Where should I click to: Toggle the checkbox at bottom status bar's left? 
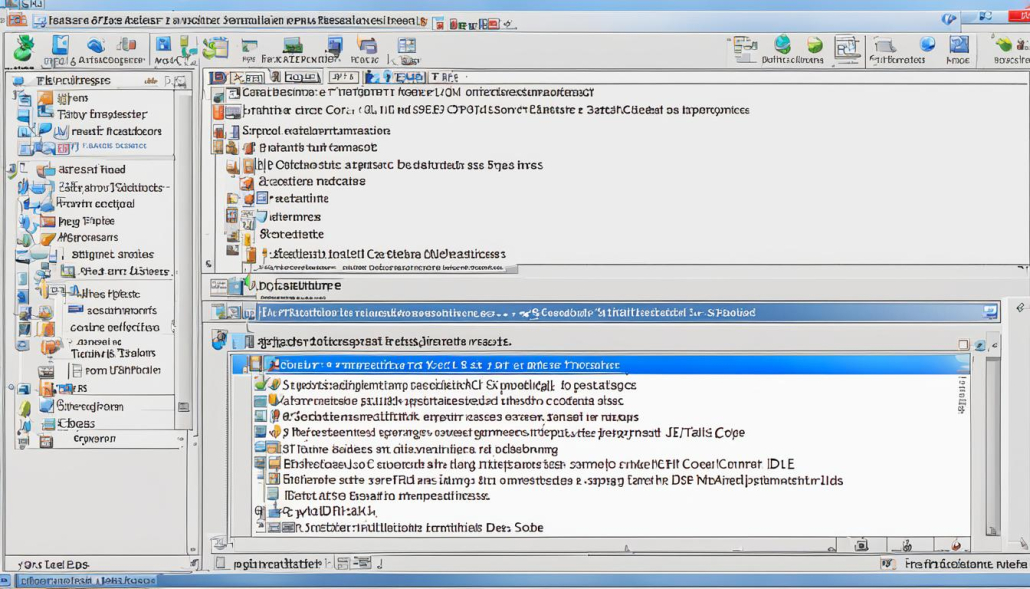pos(221,563)
